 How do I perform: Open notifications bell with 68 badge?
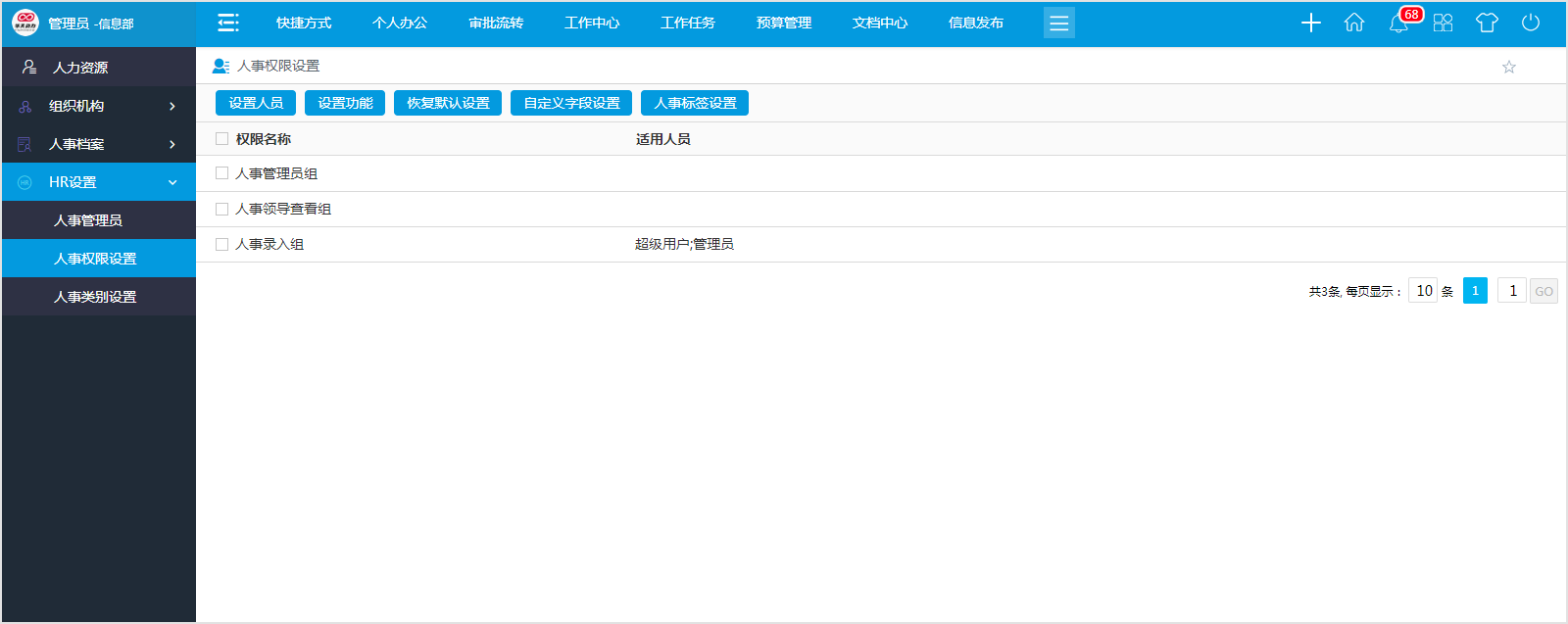tap(1399, 23)
